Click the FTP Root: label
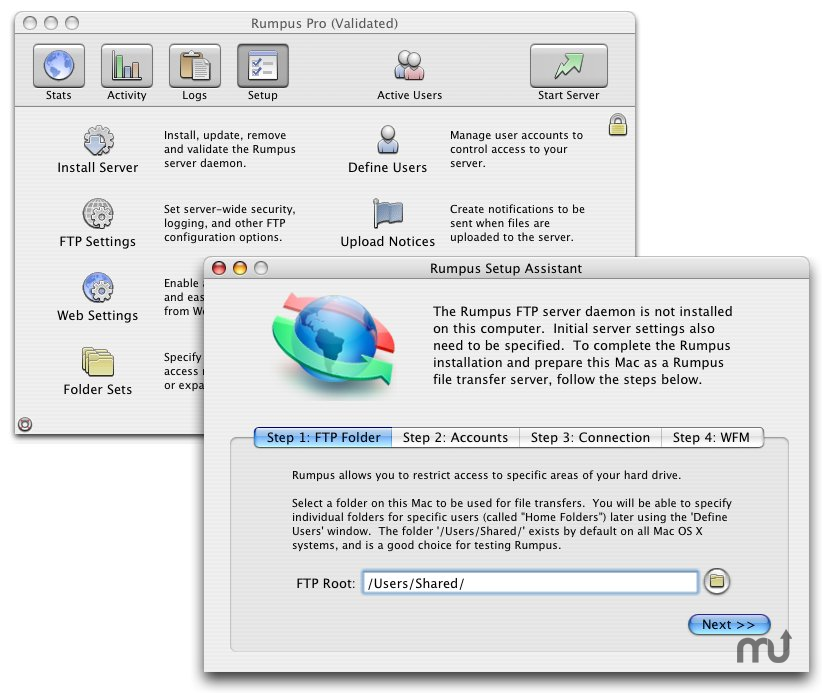 click(326, 583)
